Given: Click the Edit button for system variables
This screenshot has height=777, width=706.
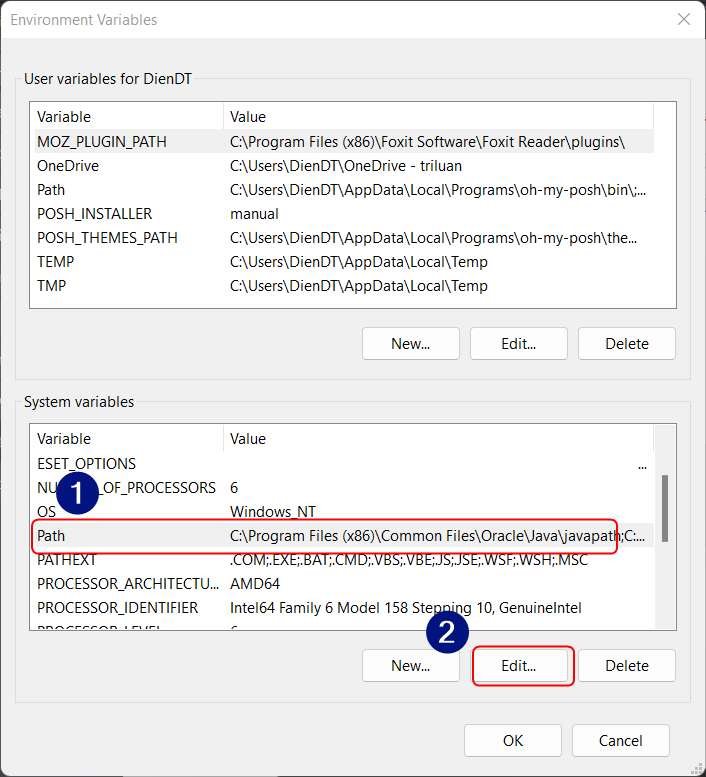Looking at the screenshot, I should (x=522, y=666).
